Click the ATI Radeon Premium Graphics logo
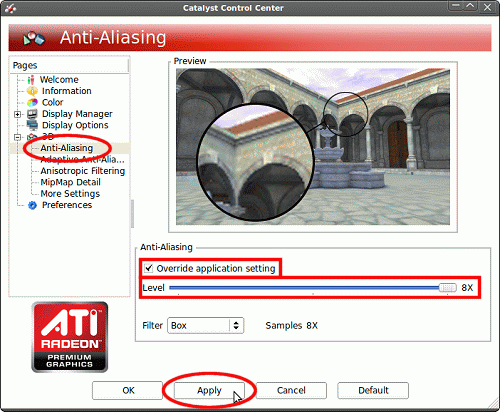This screenshot has width=500, height=412. pos(70,337)
